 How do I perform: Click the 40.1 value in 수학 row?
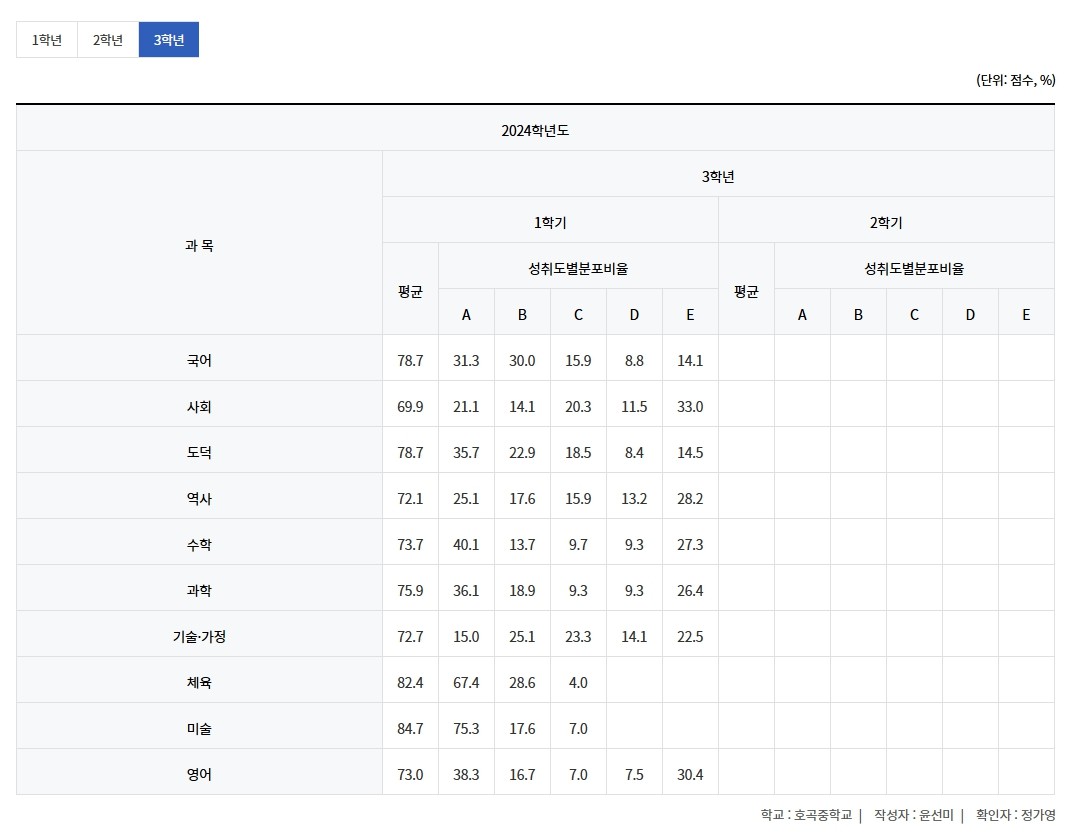click(x=466, y=544)
